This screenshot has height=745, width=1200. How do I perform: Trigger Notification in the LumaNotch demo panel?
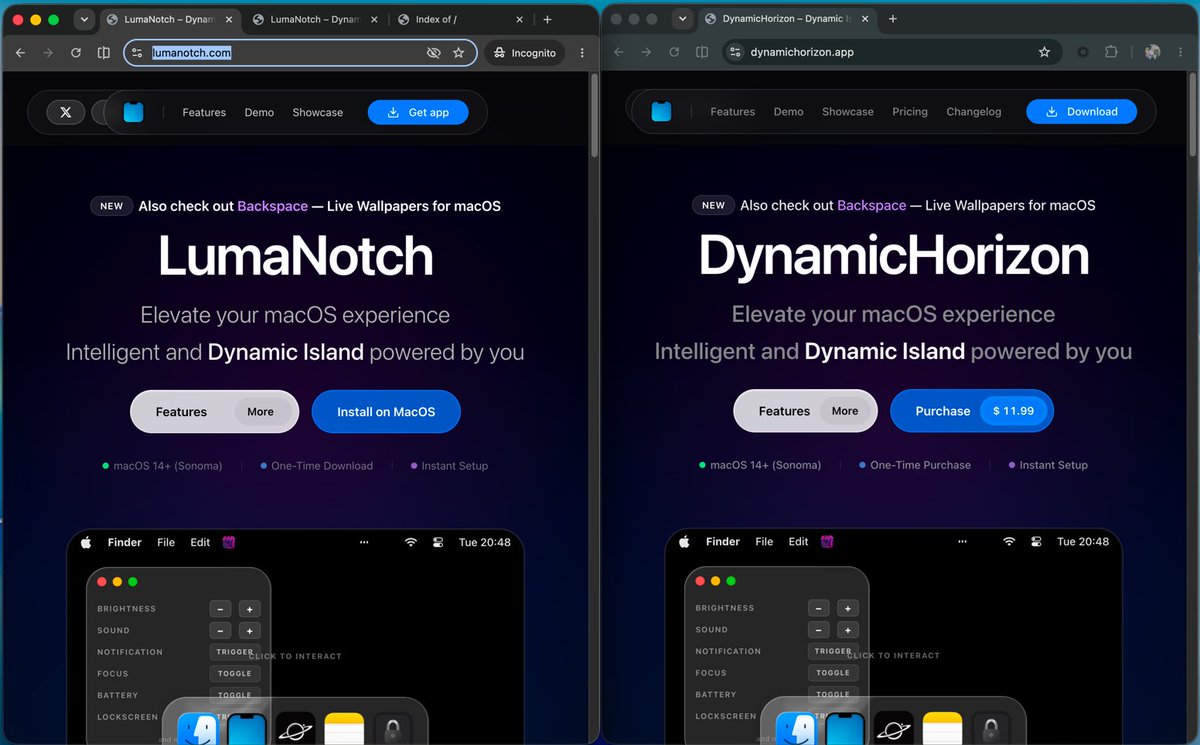[x=235, y=652]
